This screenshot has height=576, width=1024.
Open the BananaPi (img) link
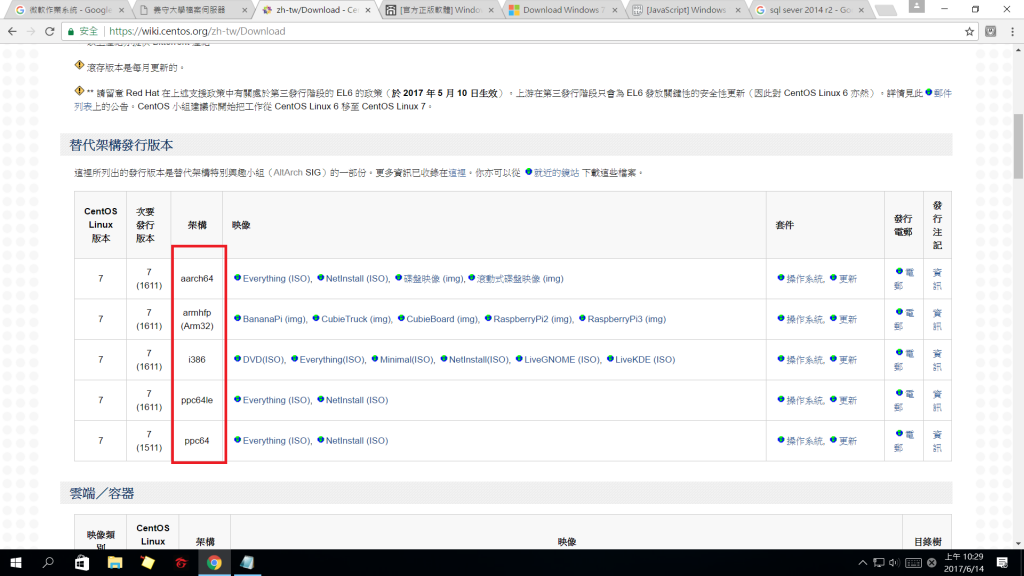(274, 319)
